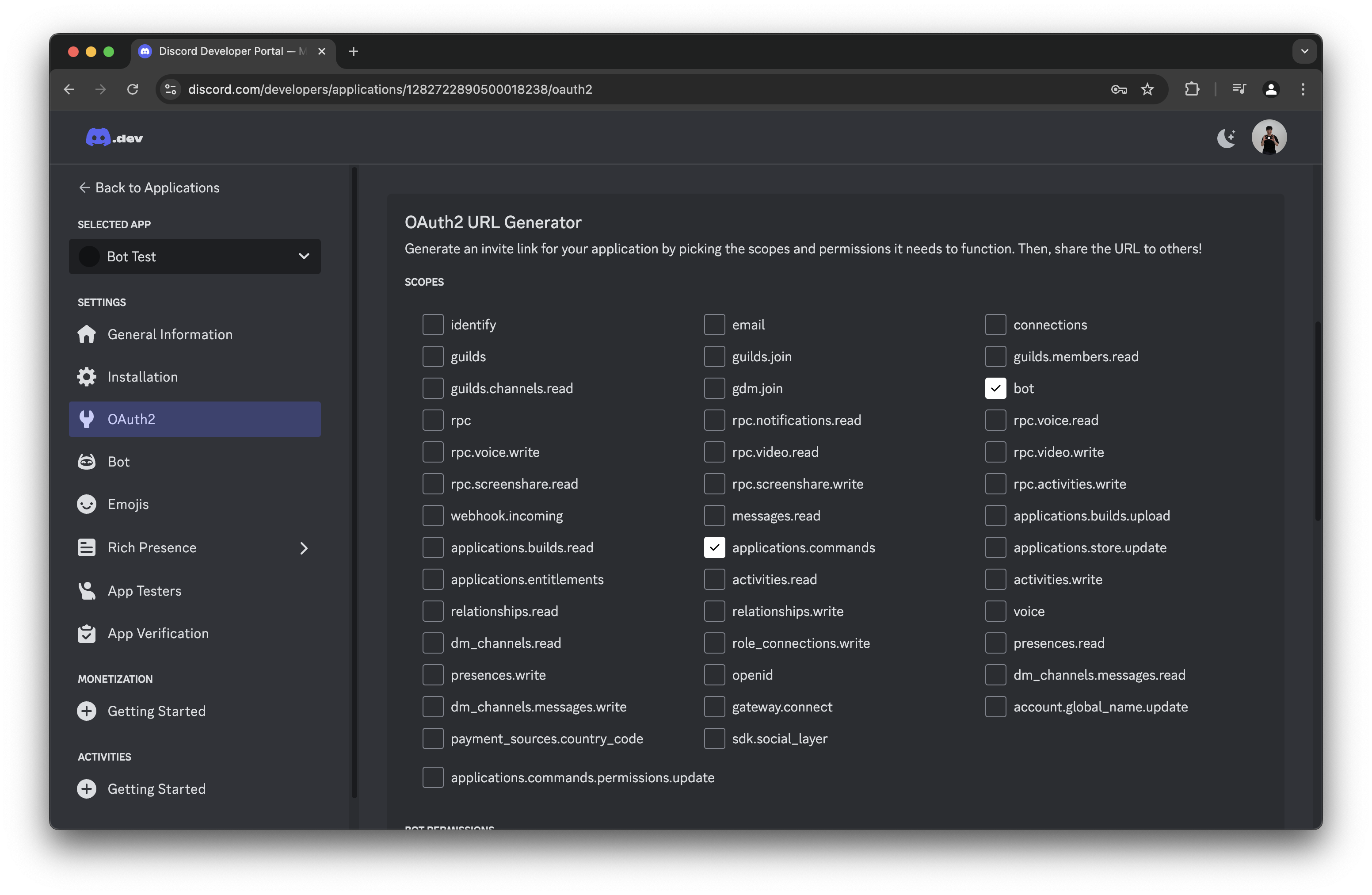Screen dimensions: 1372x895
Task: Bookmark page with star icon
Action: (x=1147, y=89)
